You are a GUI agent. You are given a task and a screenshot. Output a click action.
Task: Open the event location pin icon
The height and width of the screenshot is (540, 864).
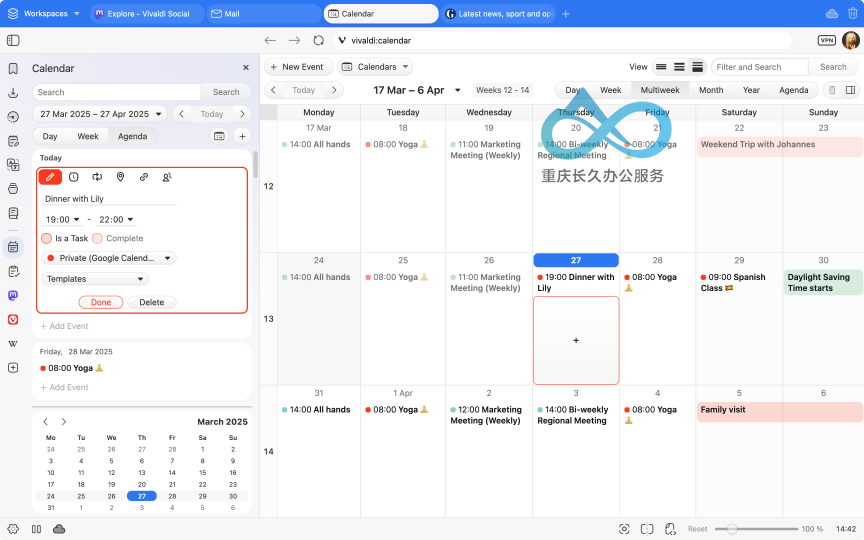point(120,177)
